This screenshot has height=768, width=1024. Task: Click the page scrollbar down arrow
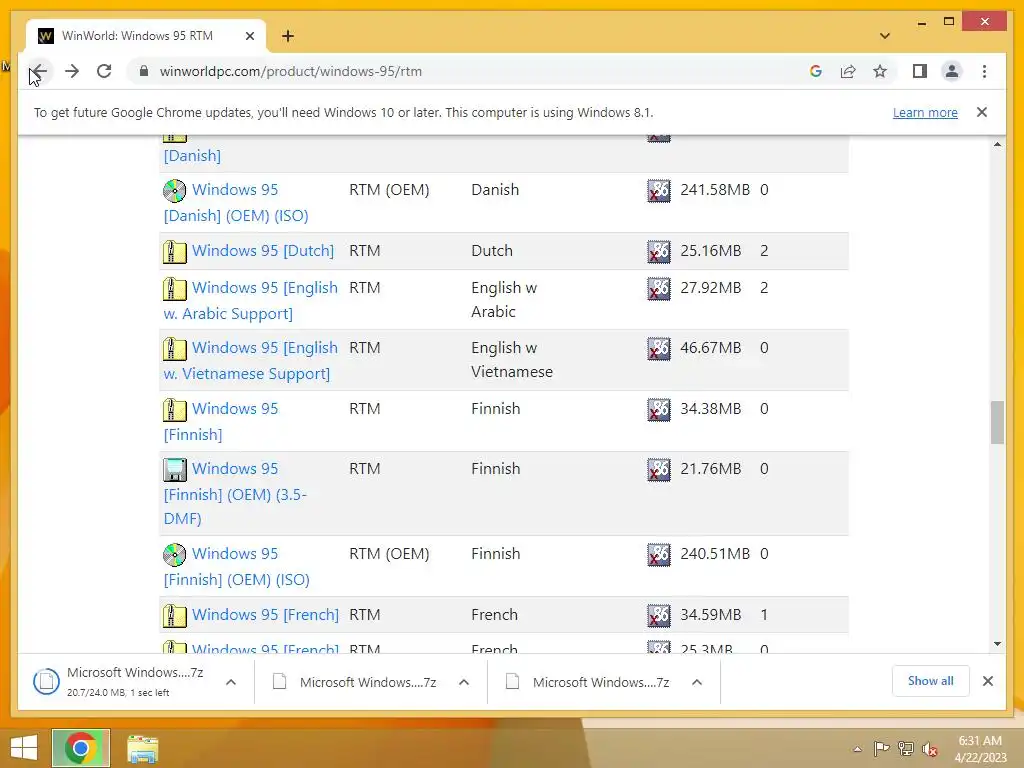[x=997, y=644]
